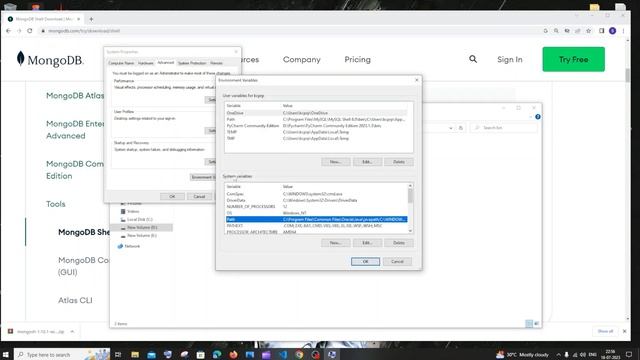Viewport: 640px width, 360px height.
Task: Click Edit under user variables
Action: tap(367, 162)
